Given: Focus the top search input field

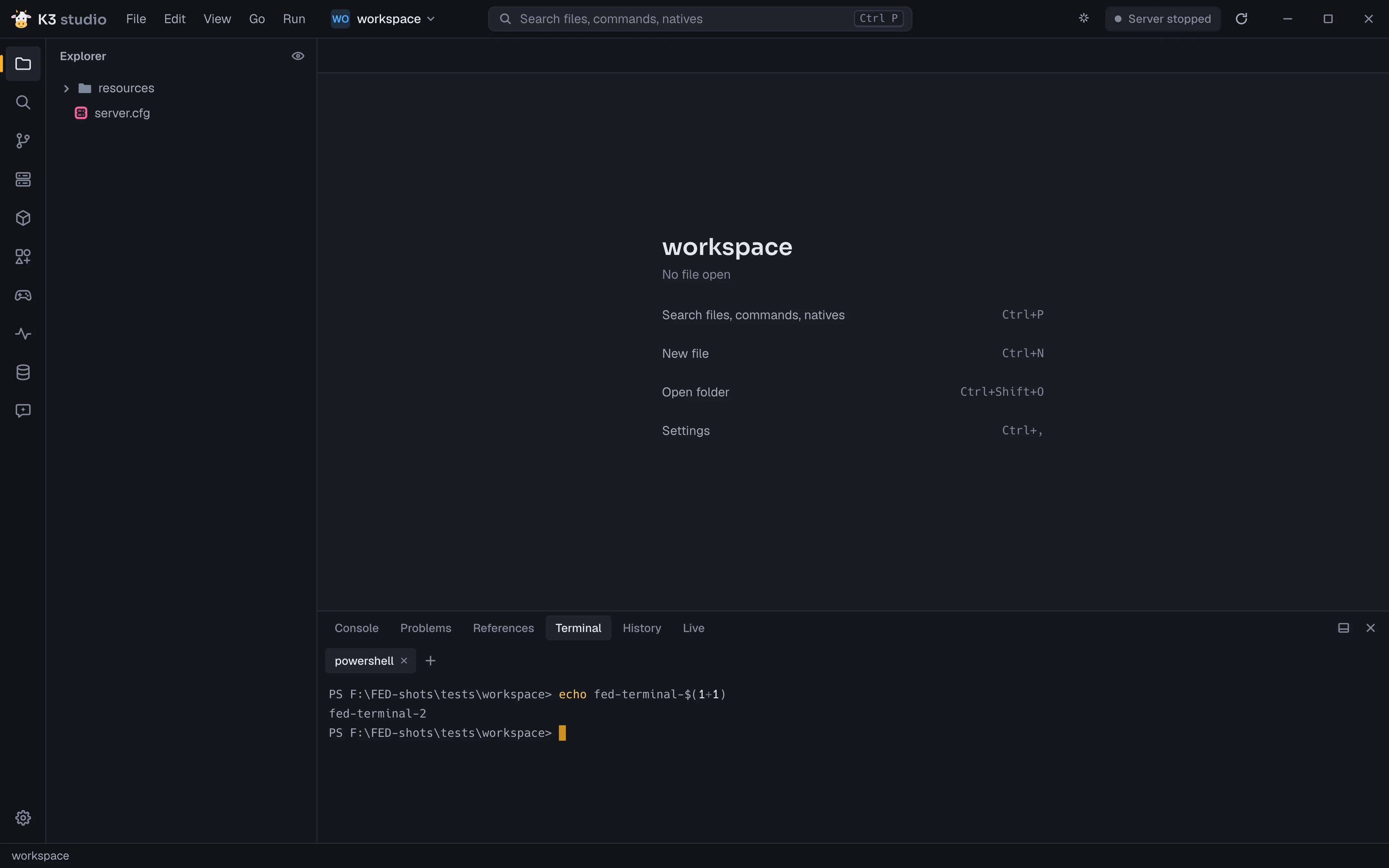Looking at the screenshot, I should coord(700,19).
